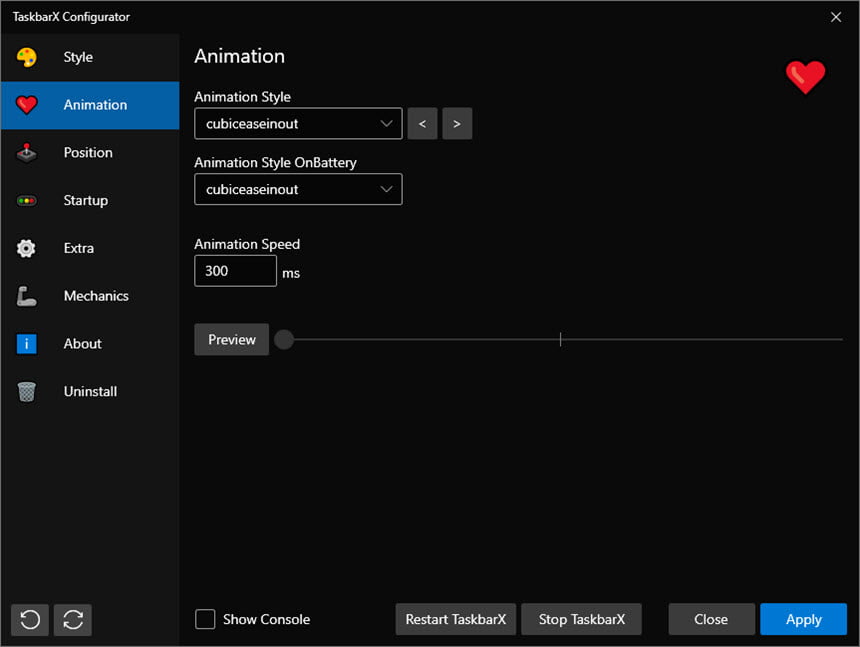The height and width of the screenshot is (647, 860).
Task: Open the Animation Style dropdown
Action: 298,123
